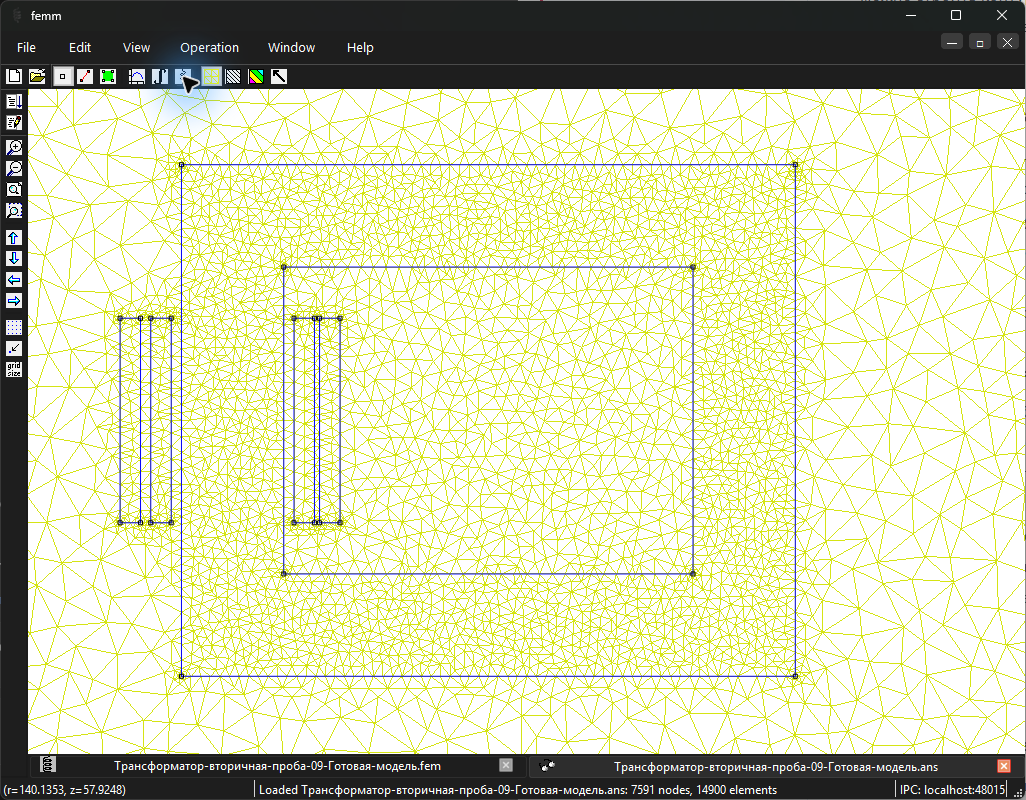Pan the view down with arrow

14,258
